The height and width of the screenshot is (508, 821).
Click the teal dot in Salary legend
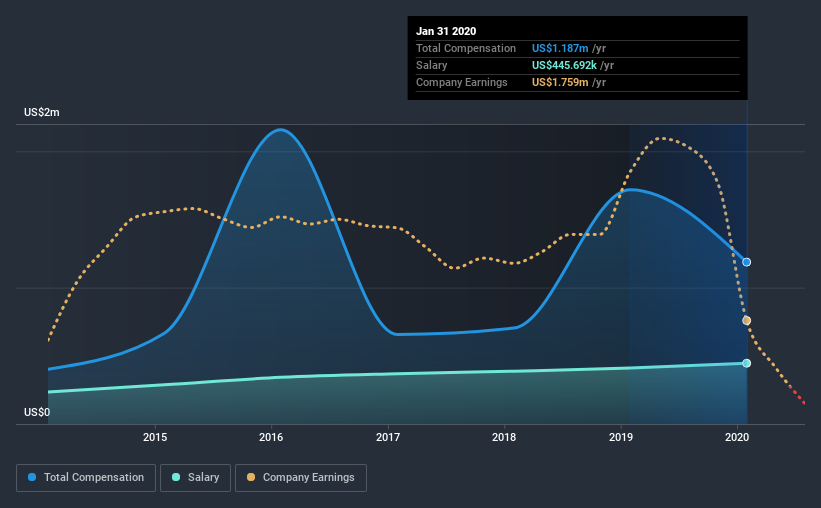point(176,477)
